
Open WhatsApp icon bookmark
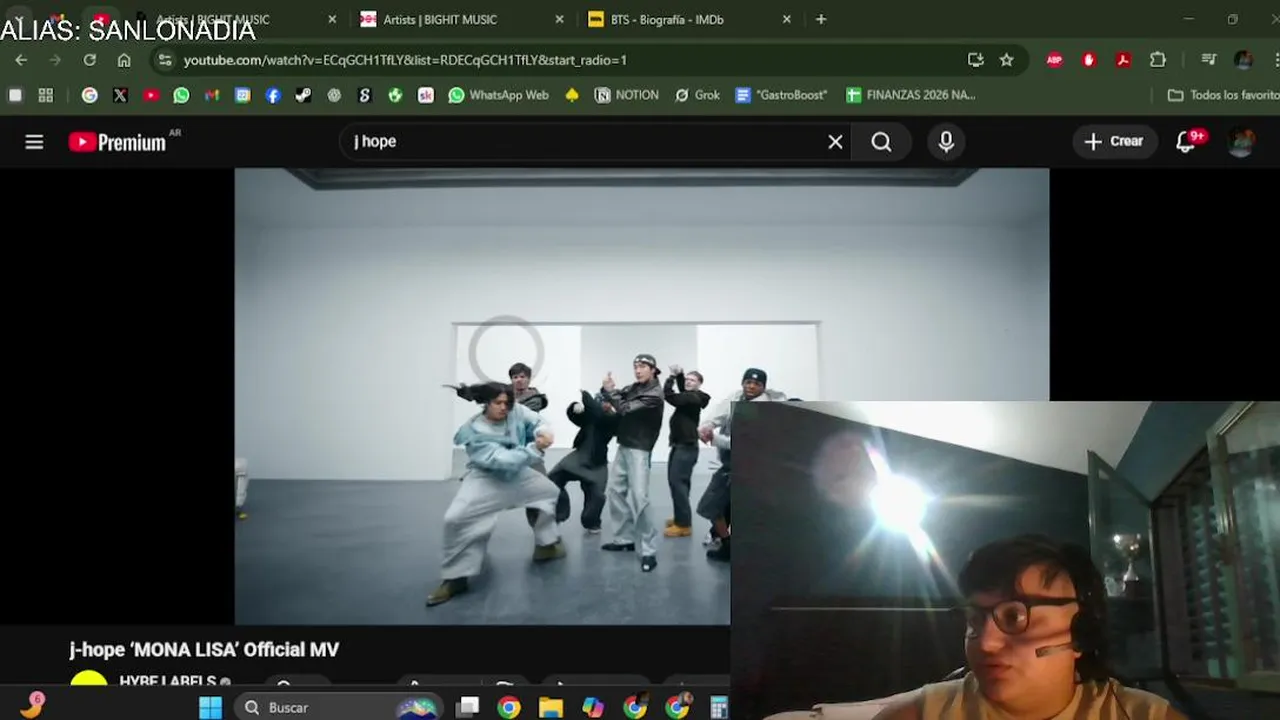click(x=181, y=95)
